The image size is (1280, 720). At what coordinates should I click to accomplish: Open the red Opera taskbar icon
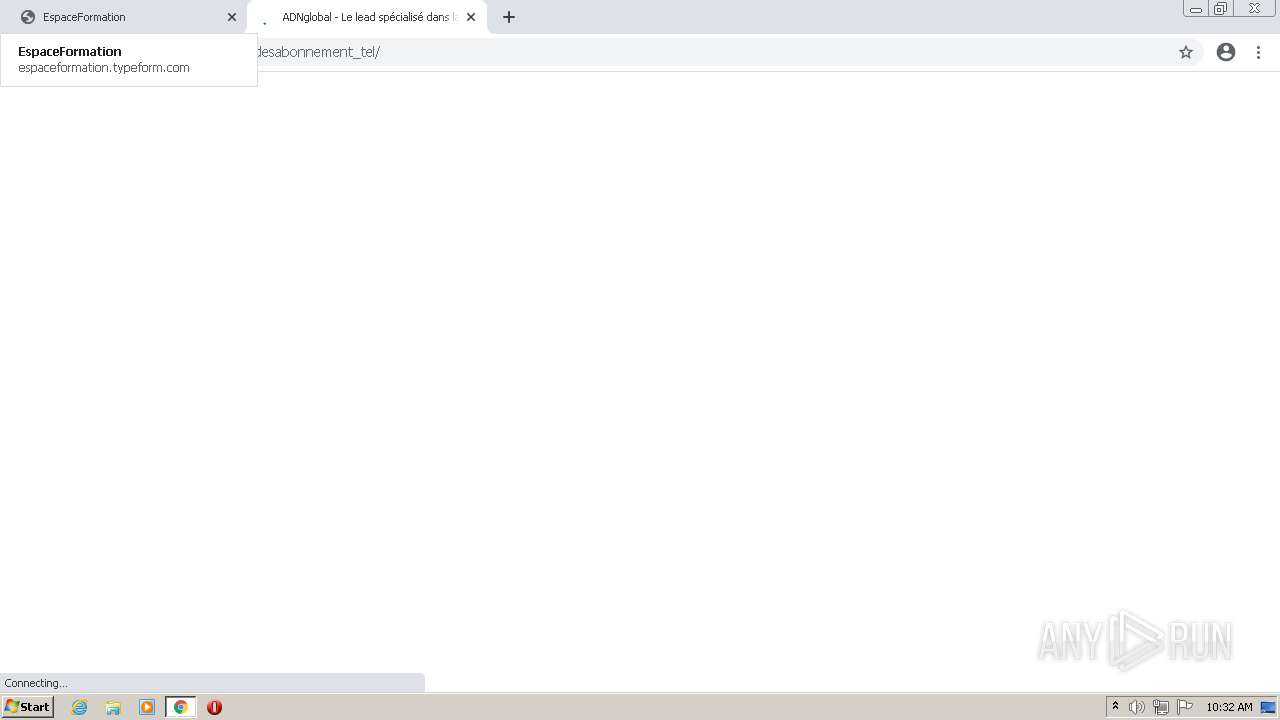pyautogui.click(x=214, y=707)
